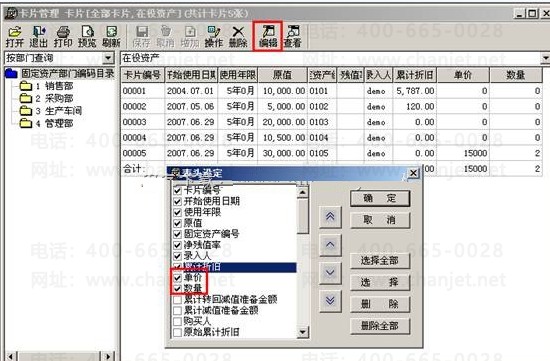Viewport: 550px width, 361px height.
Task: Click the 使用年限 column header
Action: pos(237,75)
